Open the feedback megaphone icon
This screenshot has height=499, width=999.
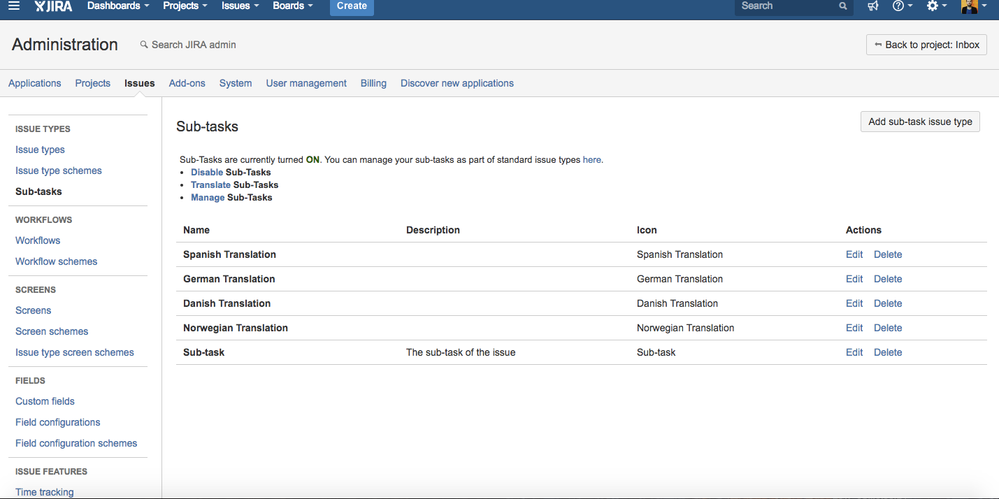pyautogui.click(x=873, y=6)
